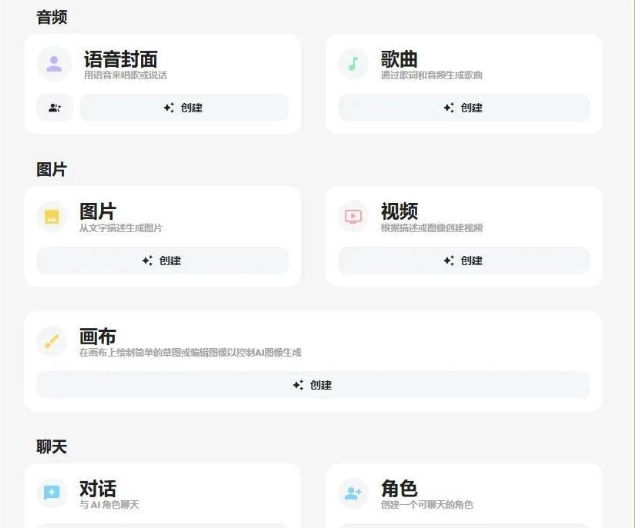Viewport: 635px width, 528px height.
Task: Click the 语音封面 purple person icon
Action: tap(54, 65)
